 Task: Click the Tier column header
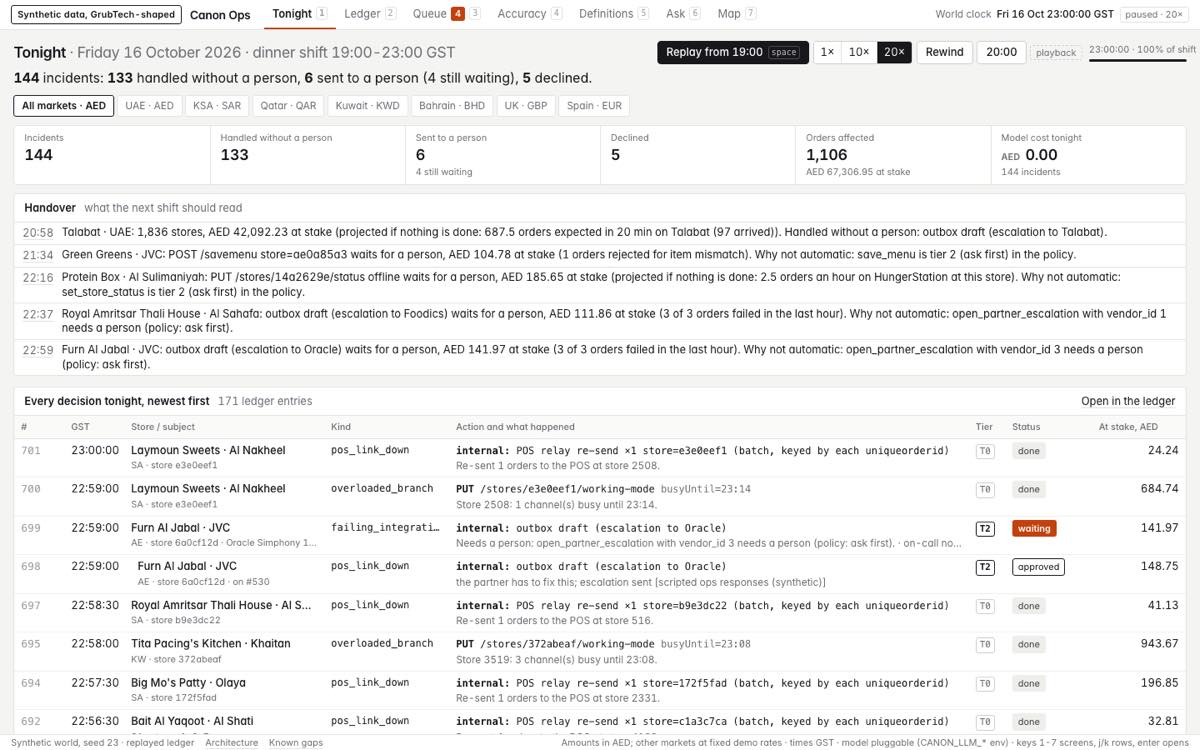[984, 427]
